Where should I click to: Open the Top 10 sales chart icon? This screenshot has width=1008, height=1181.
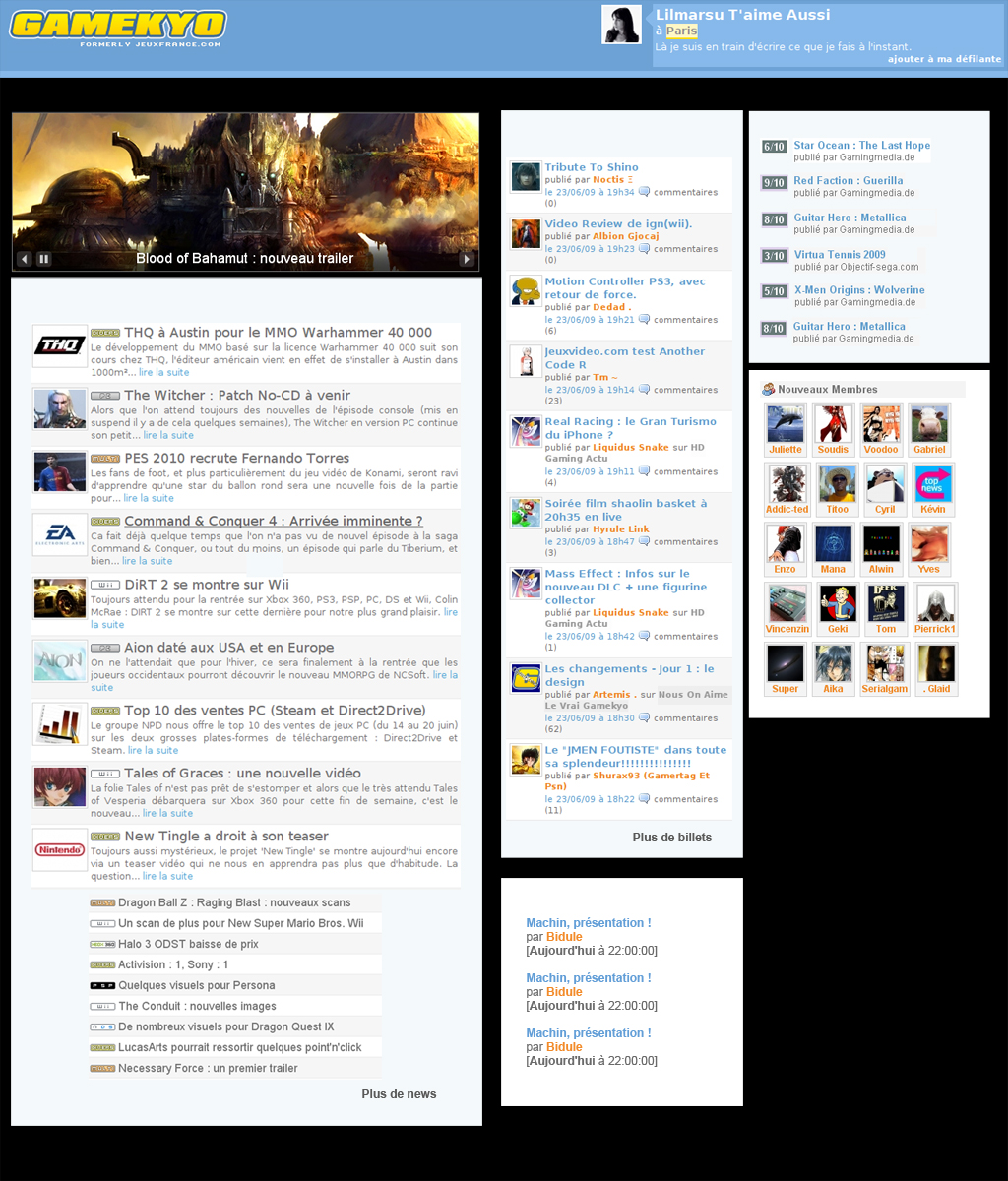pos(60,723)
